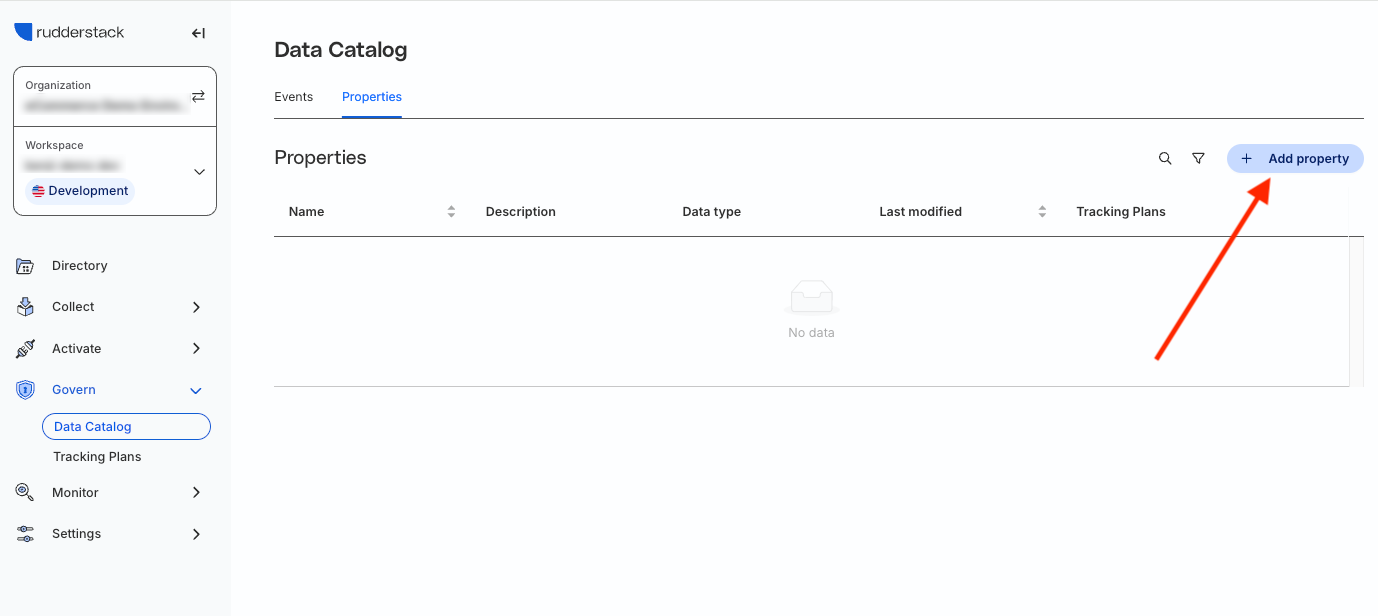Click the Tracking Plans column header
The image size is (1378, 616).
[x=1121, y=212]
